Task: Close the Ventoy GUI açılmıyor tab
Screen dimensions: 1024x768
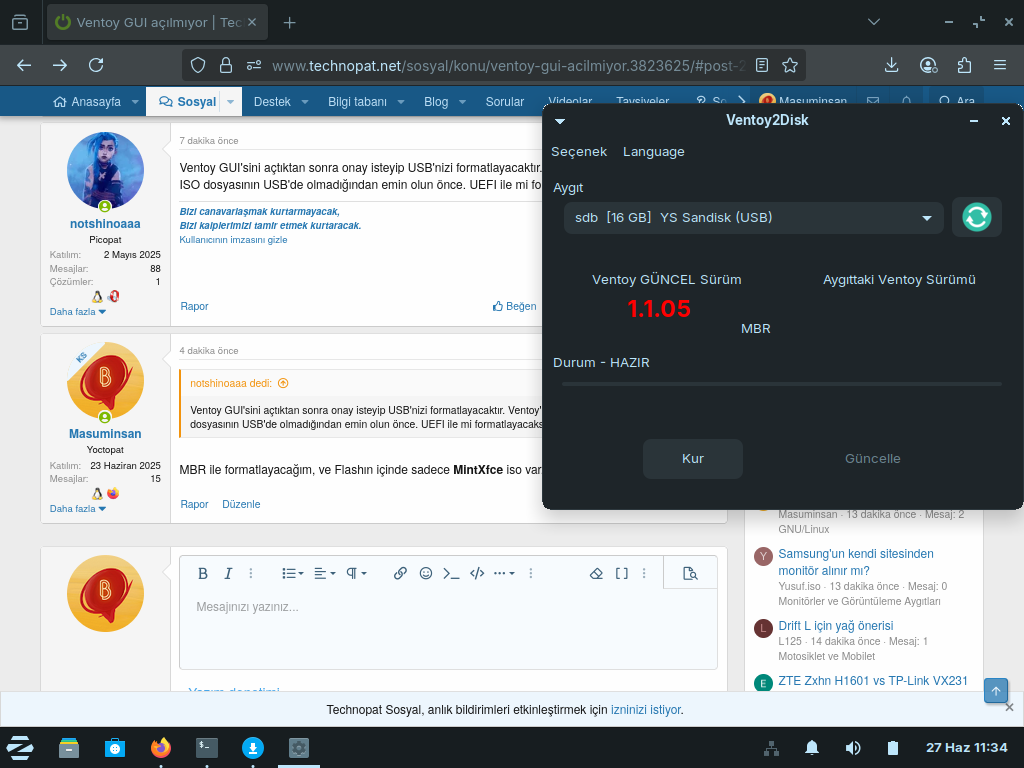Action: pos(252,22)
